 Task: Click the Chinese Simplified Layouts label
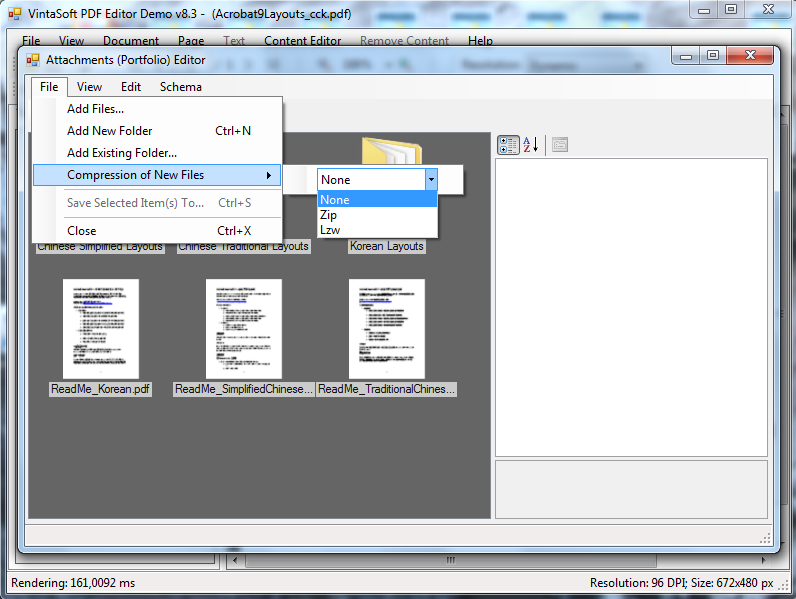click(100, 247)
